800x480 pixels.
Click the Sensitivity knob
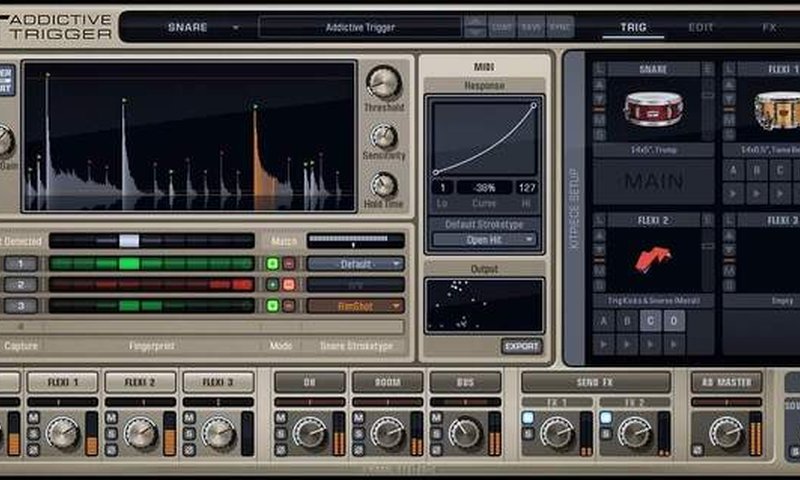click(x=384, y=136)
